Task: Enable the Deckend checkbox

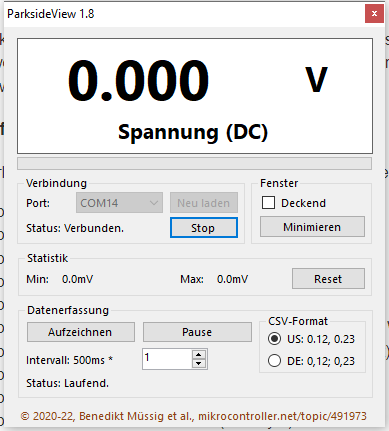Action: pyautogui.click(x=268, y=203)
